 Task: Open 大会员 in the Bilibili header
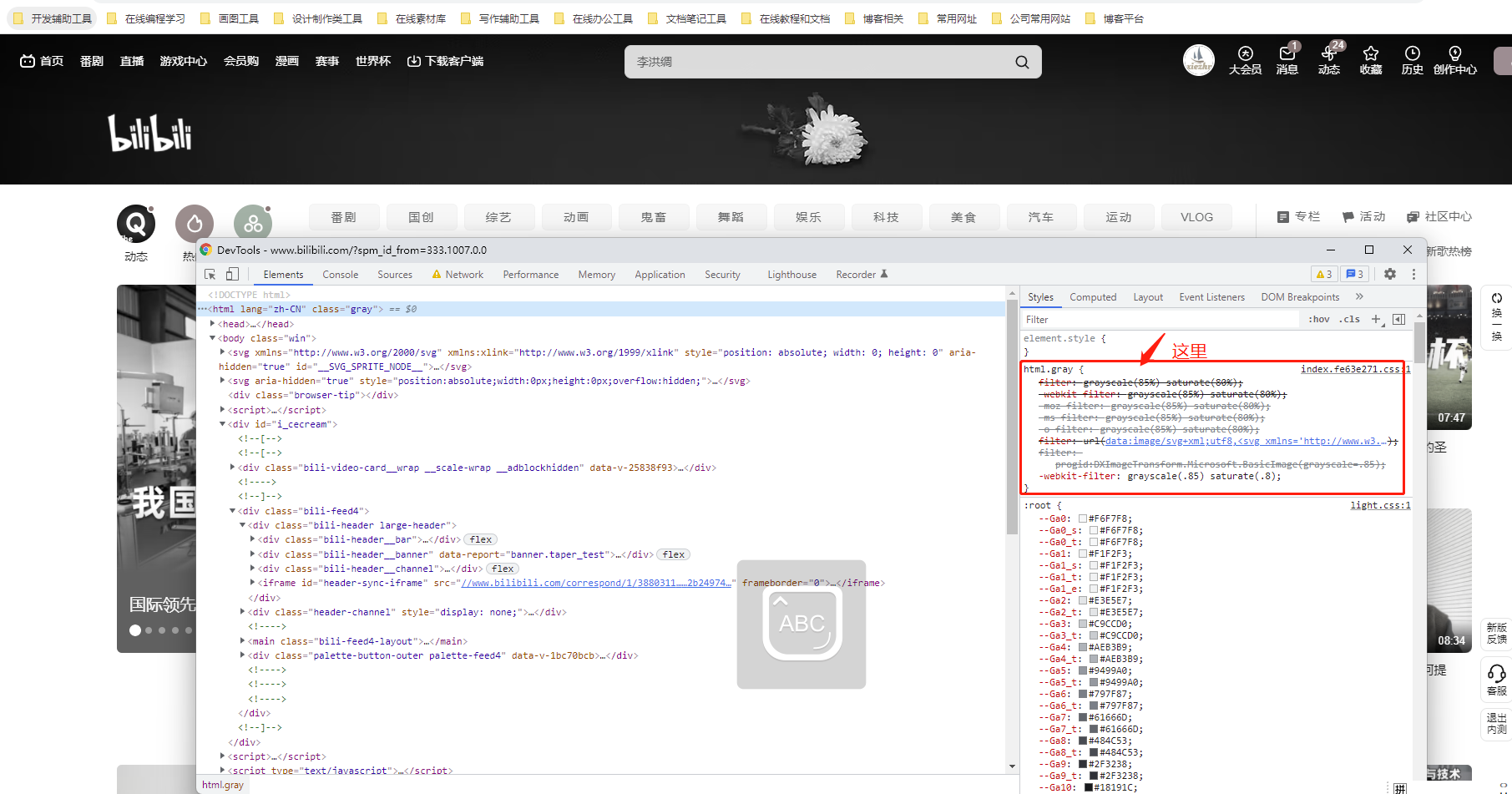pyautogui.click(x=1245, y=60)
